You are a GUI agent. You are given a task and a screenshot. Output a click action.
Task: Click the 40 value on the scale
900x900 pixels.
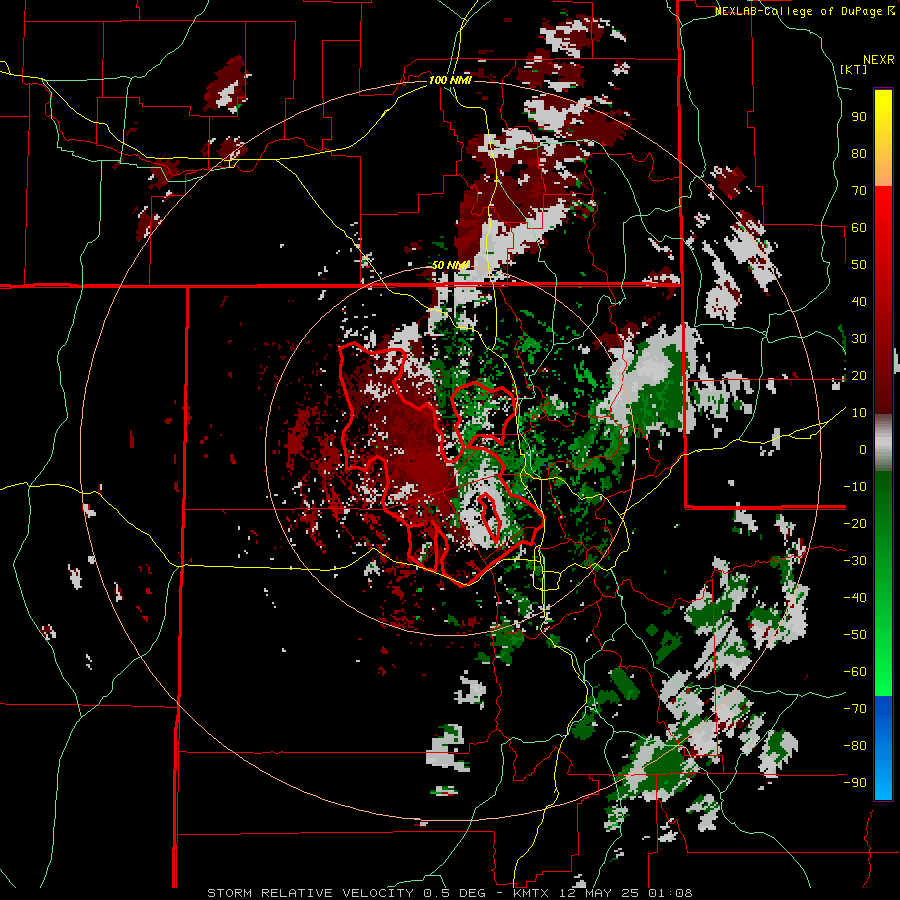coord(859,302)
